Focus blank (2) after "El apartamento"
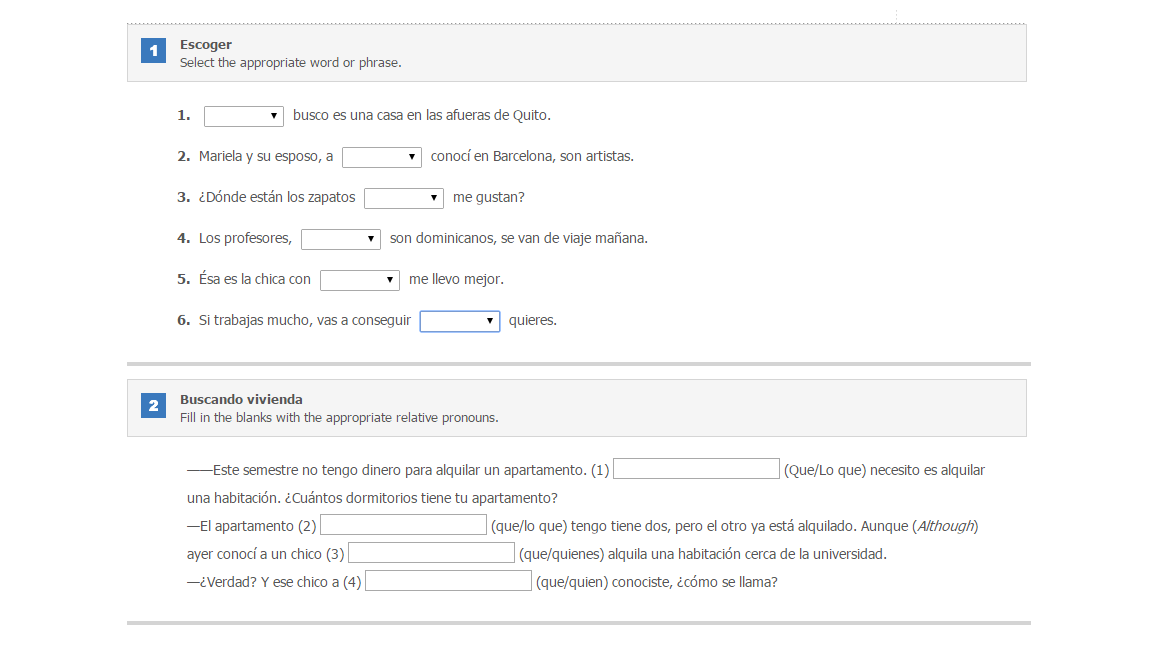This screenshot has height=648, width=1152. (403, 525)
